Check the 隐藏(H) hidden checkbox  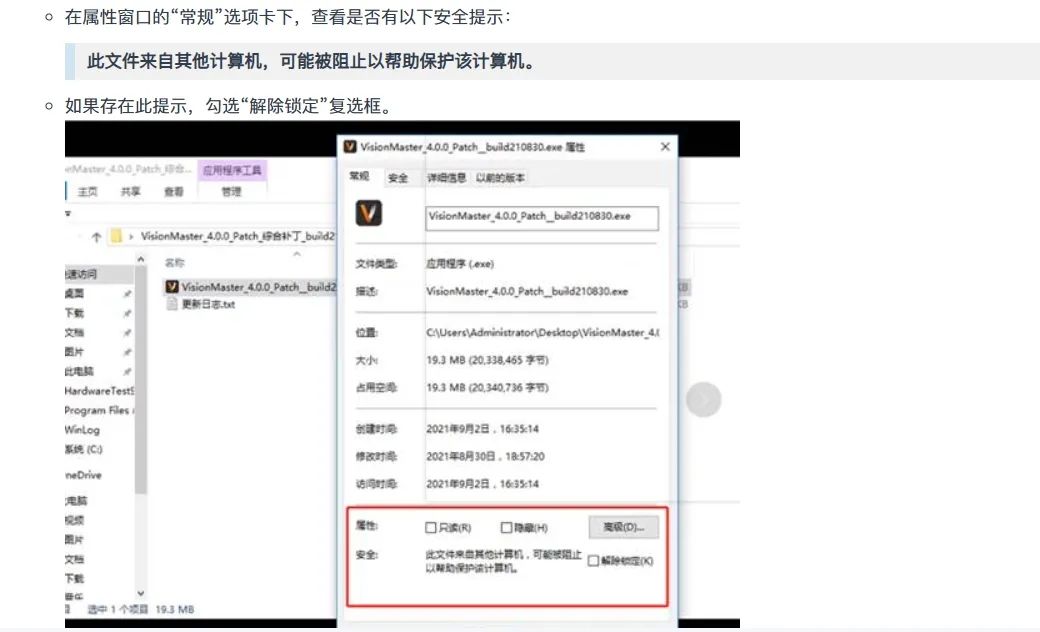(507, 527)
